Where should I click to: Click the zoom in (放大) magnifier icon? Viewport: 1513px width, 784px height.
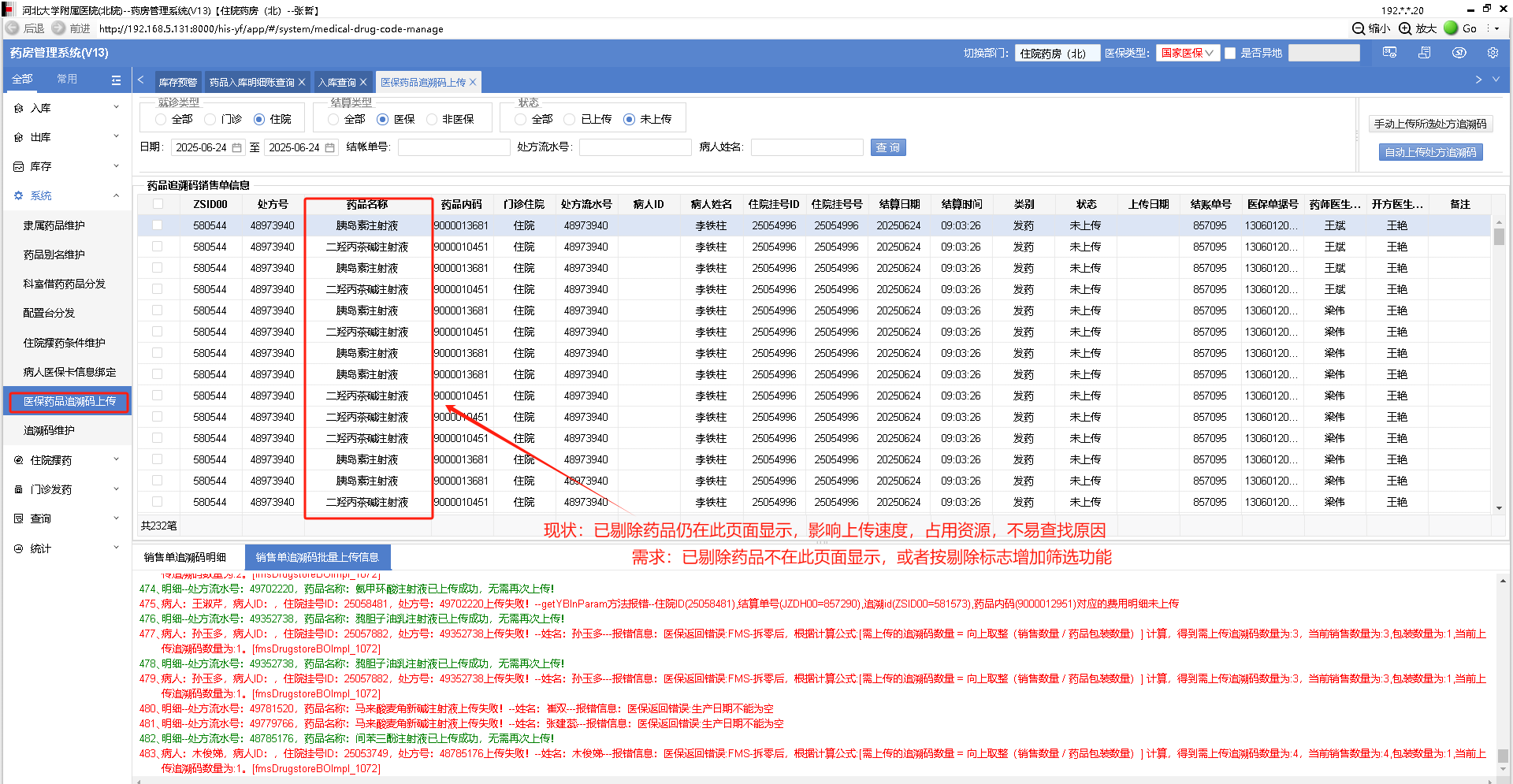click(x=1405, y=28)
